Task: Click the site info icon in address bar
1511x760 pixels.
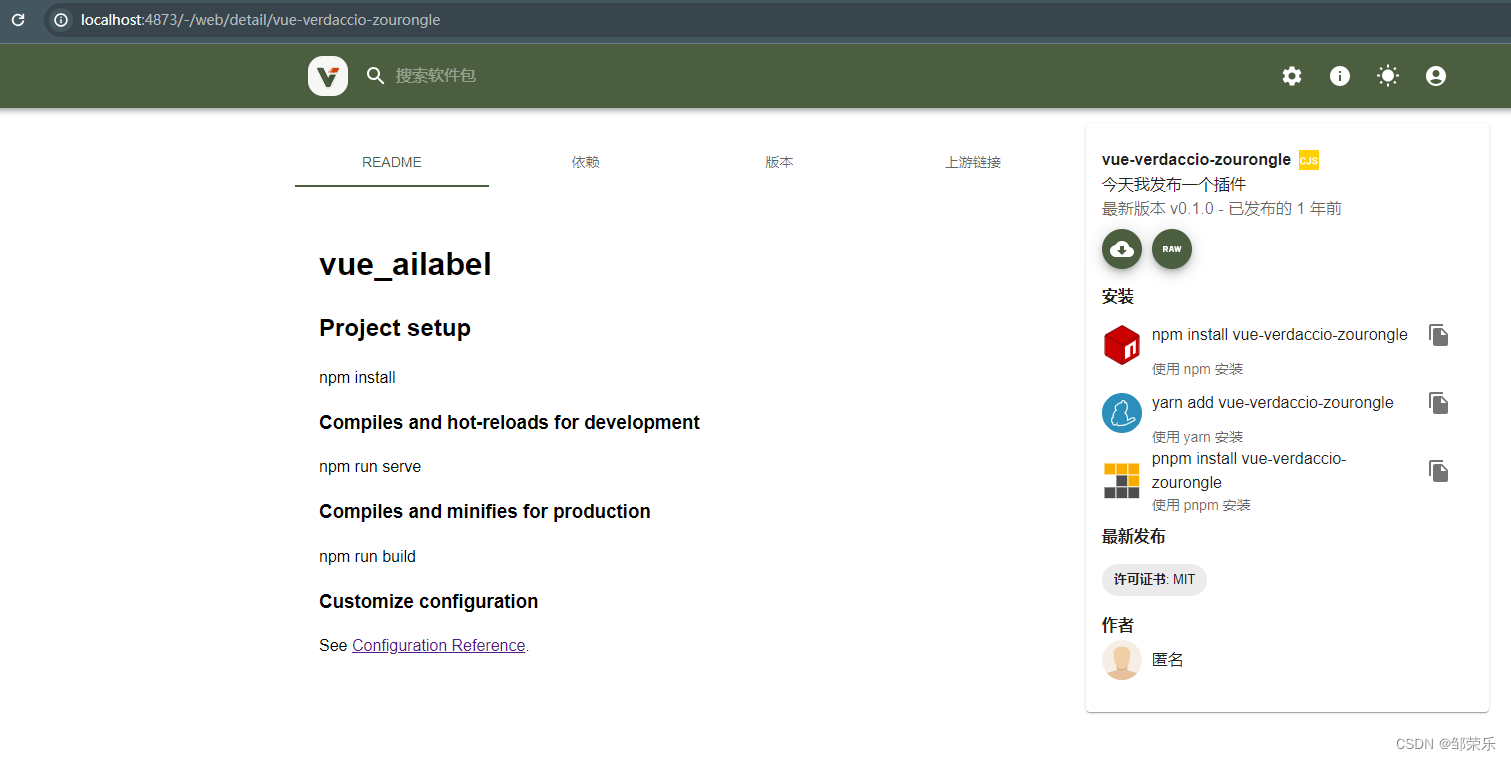Action: point(61,20)
